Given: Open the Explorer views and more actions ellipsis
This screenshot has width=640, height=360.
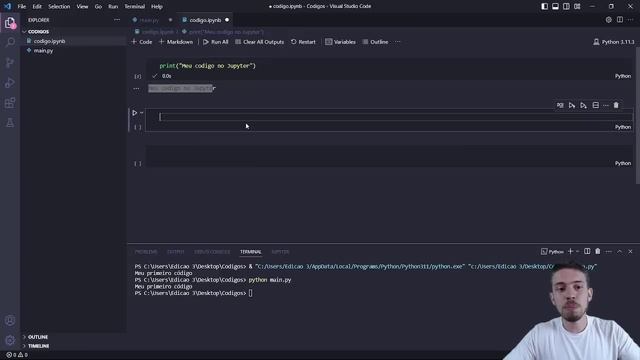Looking at the screenshot, I should coord(117,20).
